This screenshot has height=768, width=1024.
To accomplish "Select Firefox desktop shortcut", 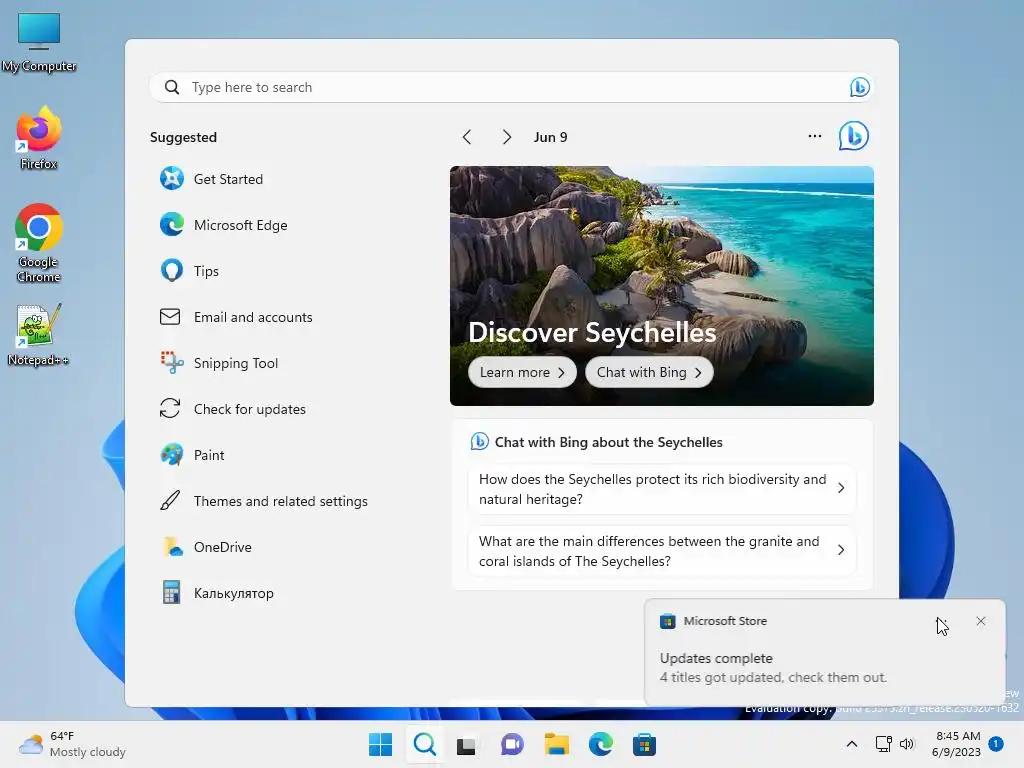I will coord(39,138).
